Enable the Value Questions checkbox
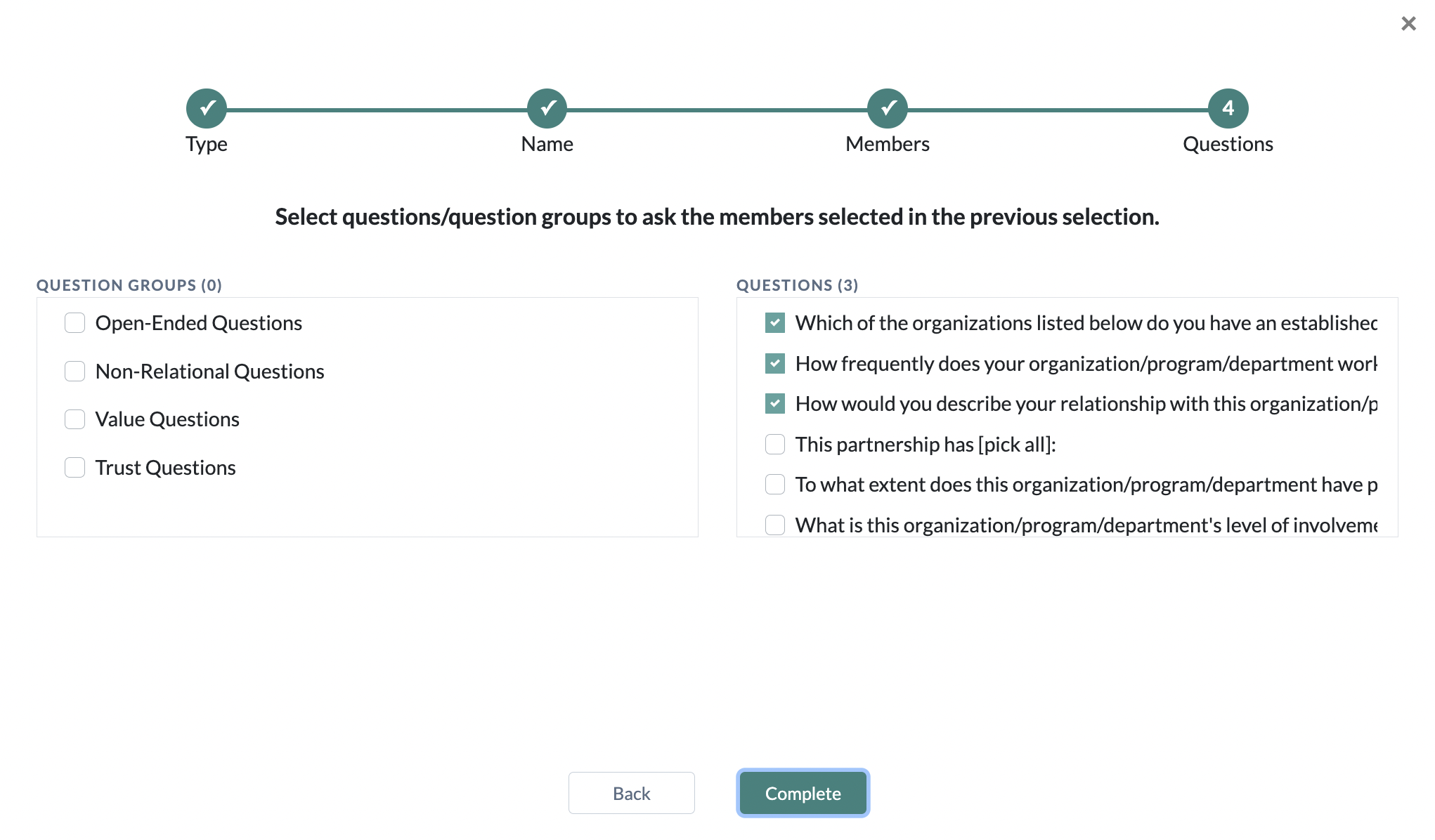Image resolution: width=1435 pixels, height=840 pixels. pos(74,419)
